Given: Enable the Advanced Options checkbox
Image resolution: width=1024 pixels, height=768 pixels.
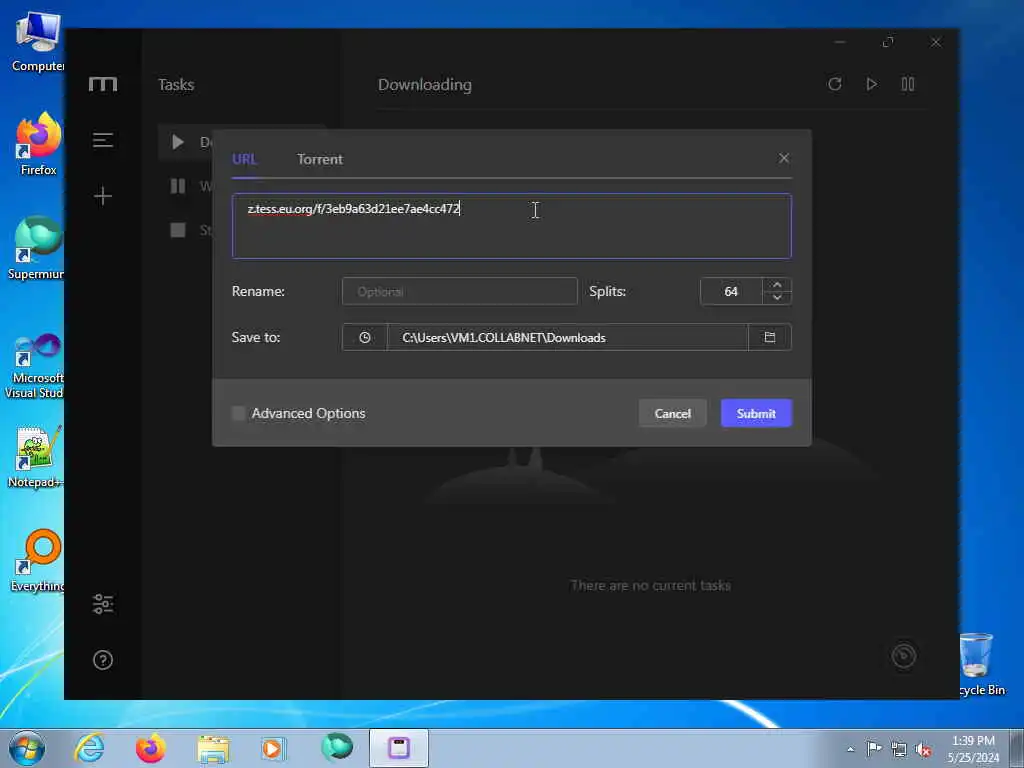Looking at the screenshot, I should coord(238,413).
